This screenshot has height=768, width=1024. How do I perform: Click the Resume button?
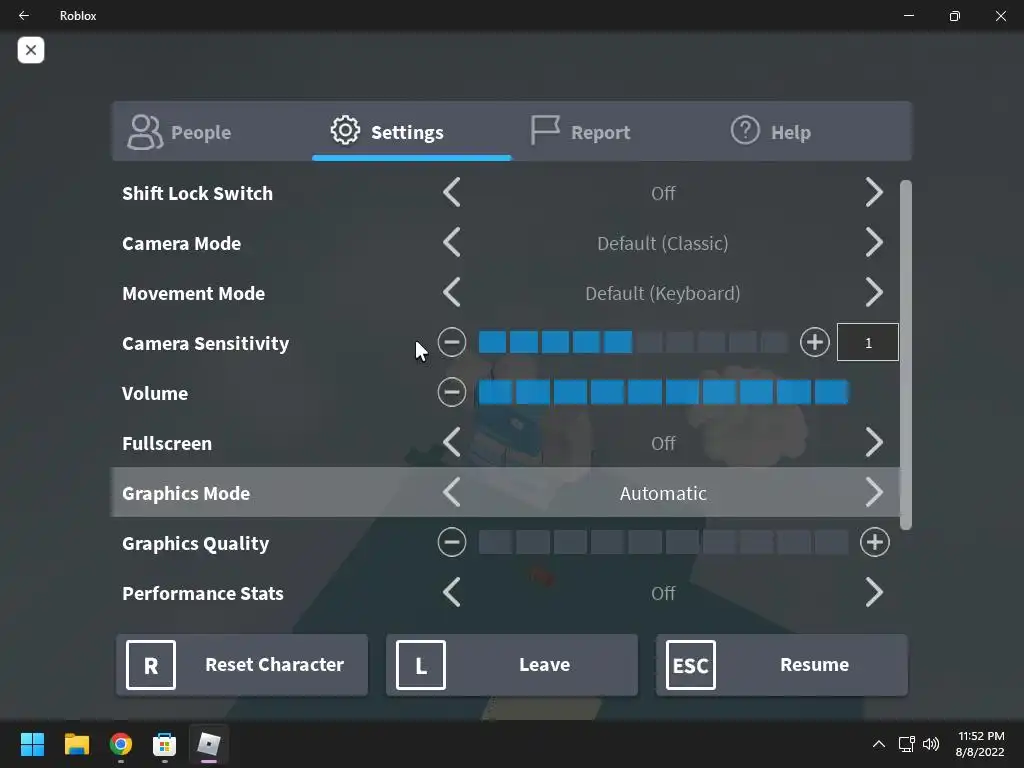point(782,665)
